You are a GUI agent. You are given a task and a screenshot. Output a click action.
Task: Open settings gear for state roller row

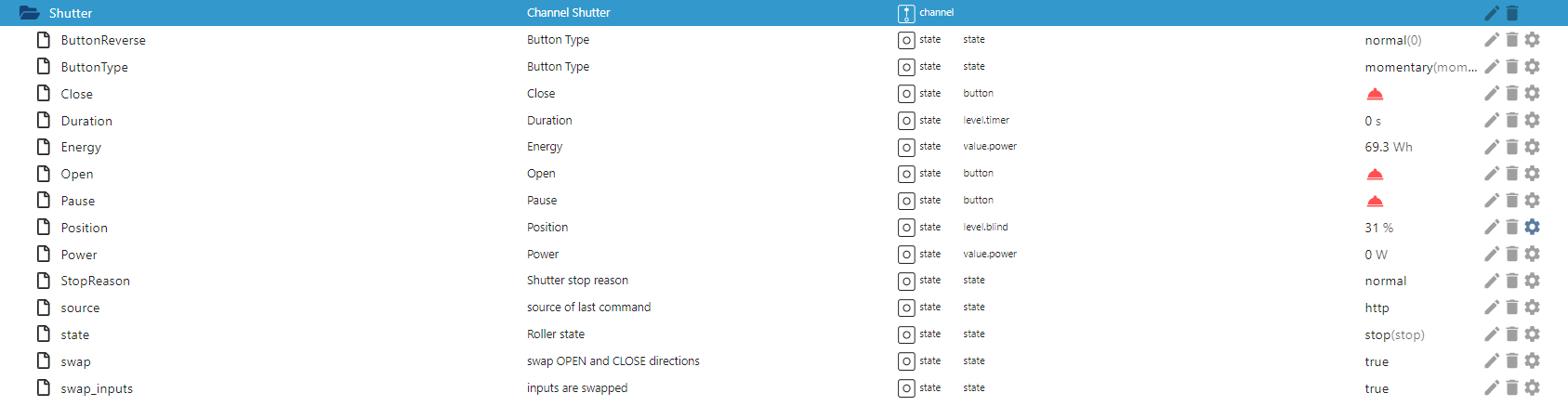click(1533, 334)
